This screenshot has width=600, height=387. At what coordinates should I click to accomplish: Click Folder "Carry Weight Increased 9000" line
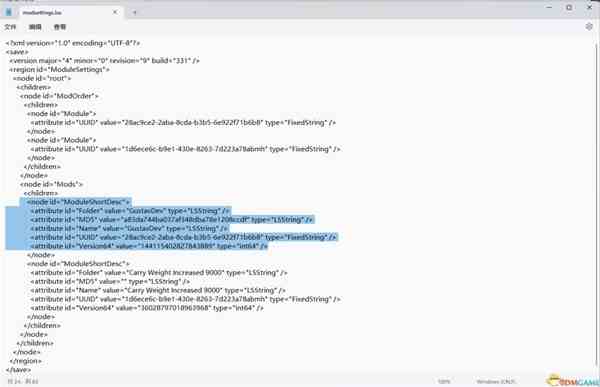(x=159, y=273)
